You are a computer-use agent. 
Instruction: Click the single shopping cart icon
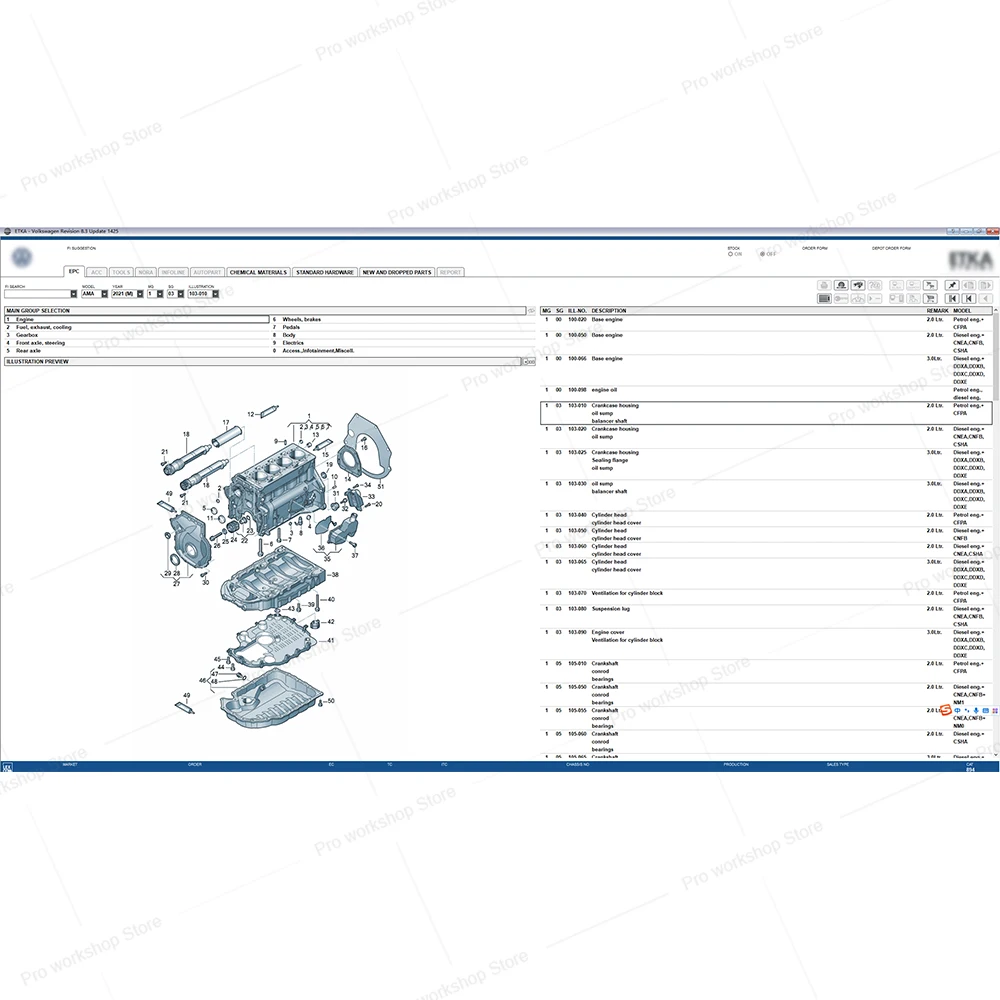(x=930, y=298)
